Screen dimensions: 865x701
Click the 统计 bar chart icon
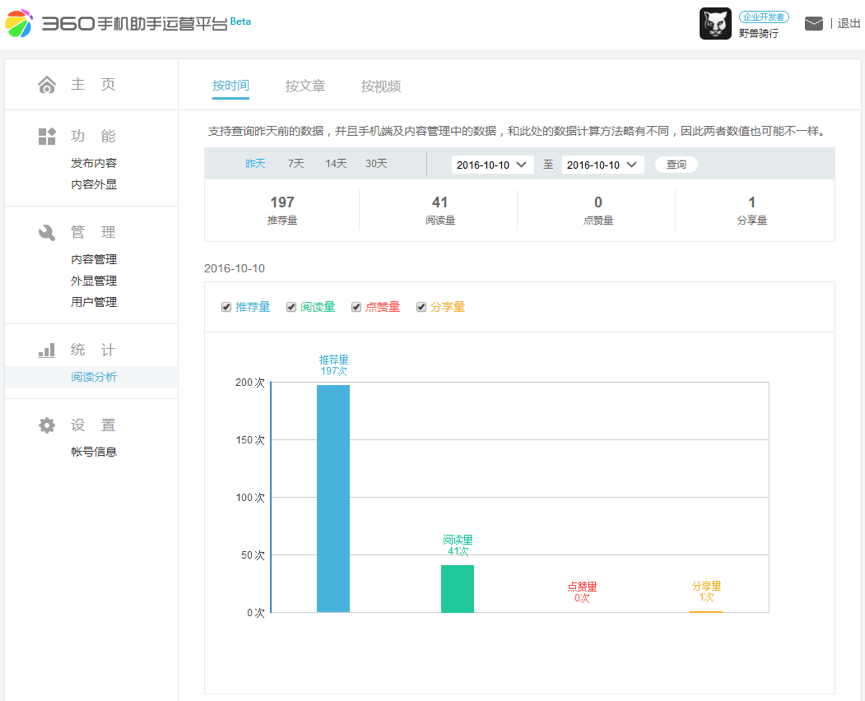tap(47, 350)
